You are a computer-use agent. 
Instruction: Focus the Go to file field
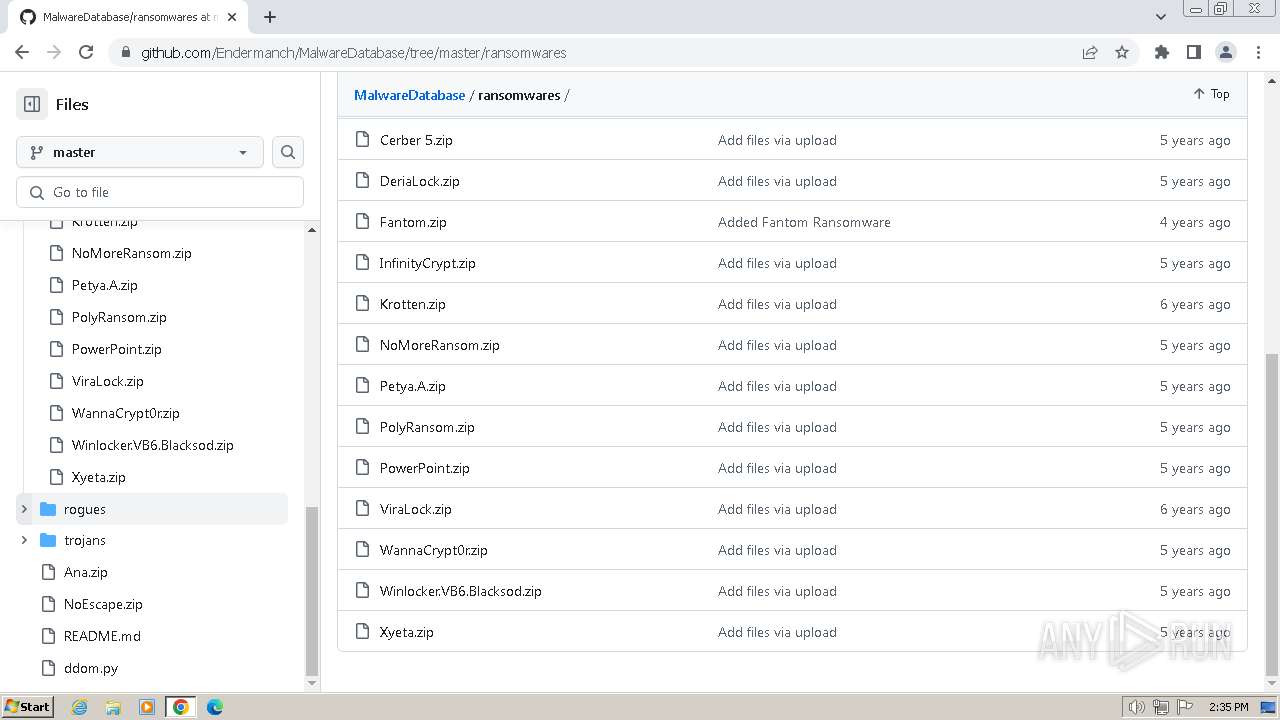click(x=160, y=192)
